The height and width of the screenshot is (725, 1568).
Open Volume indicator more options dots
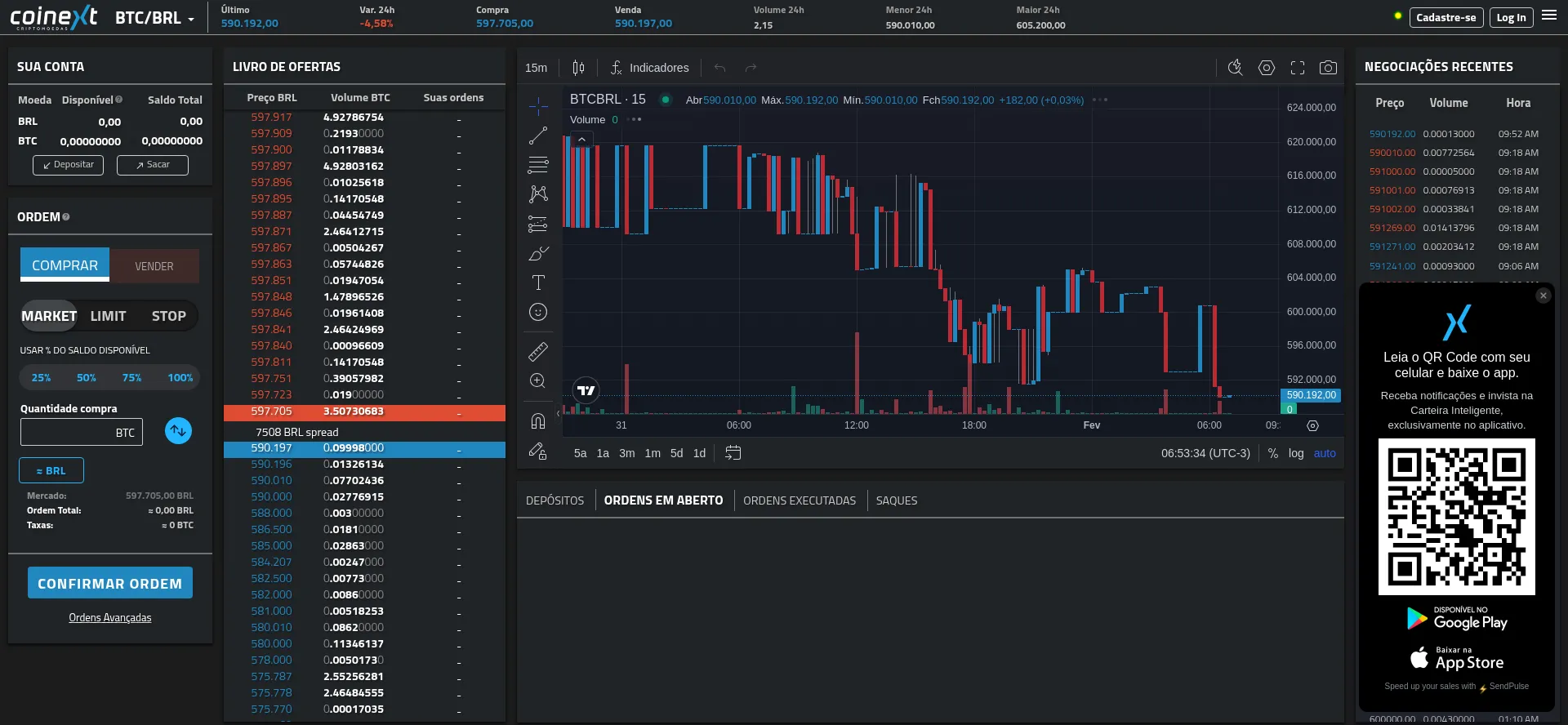635,119
